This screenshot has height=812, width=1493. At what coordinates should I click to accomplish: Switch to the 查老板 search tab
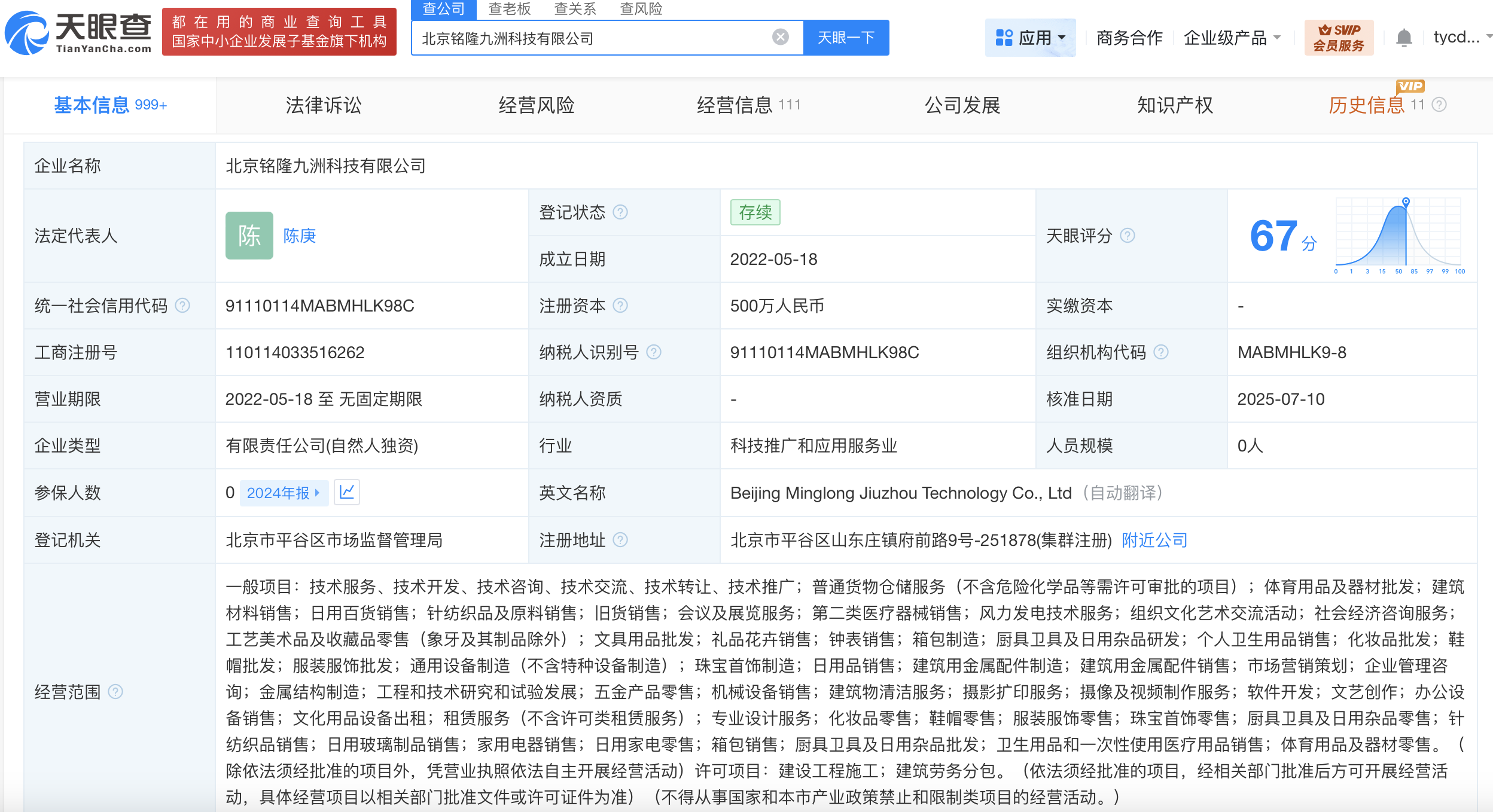click(x=509, y=9)
